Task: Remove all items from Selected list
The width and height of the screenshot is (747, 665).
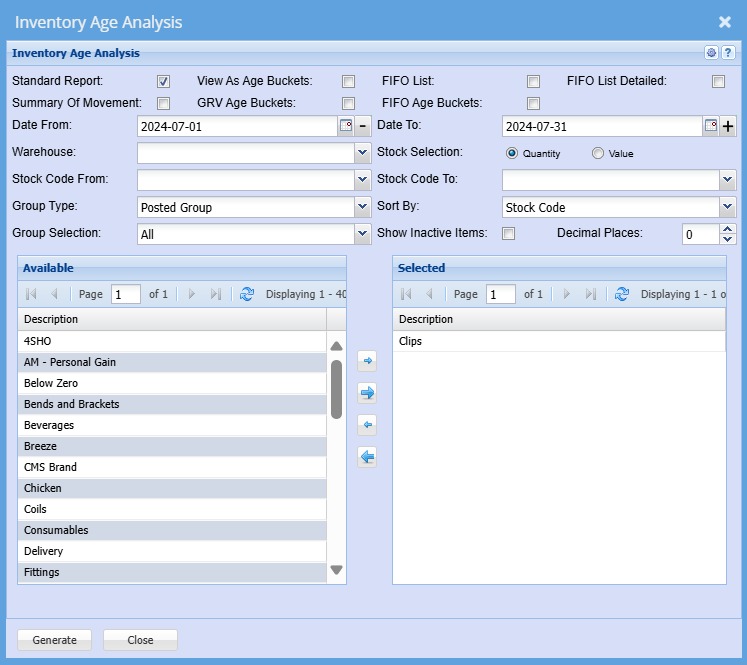Action: [367, 457]
